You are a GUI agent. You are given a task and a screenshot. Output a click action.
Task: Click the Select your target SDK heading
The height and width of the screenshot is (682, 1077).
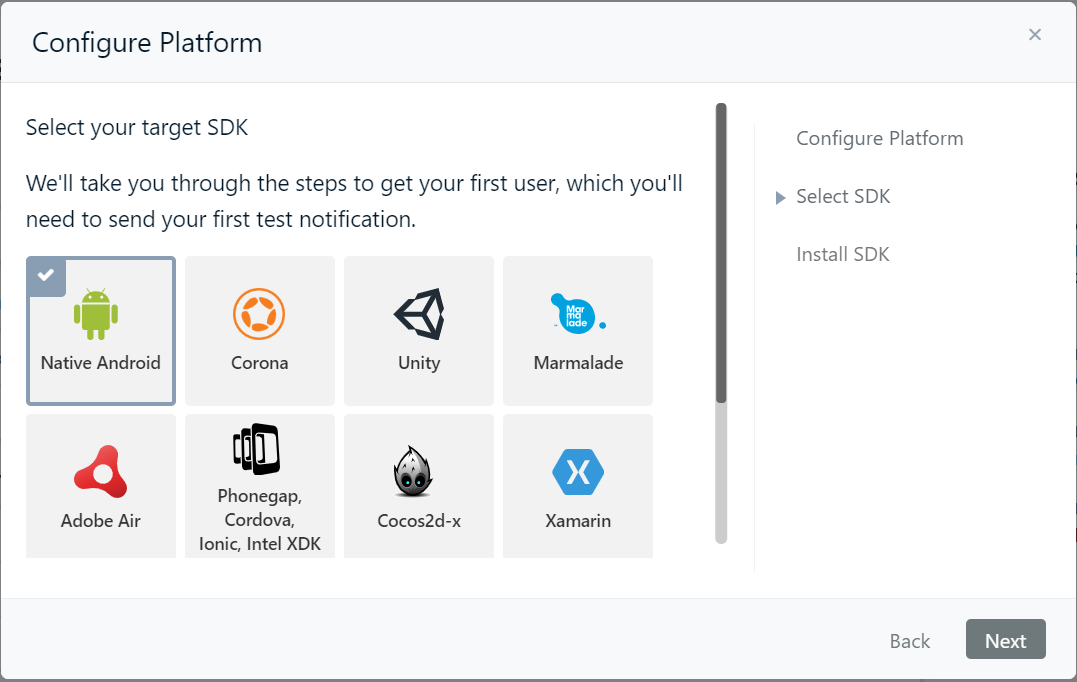click(x=137, y=128)
